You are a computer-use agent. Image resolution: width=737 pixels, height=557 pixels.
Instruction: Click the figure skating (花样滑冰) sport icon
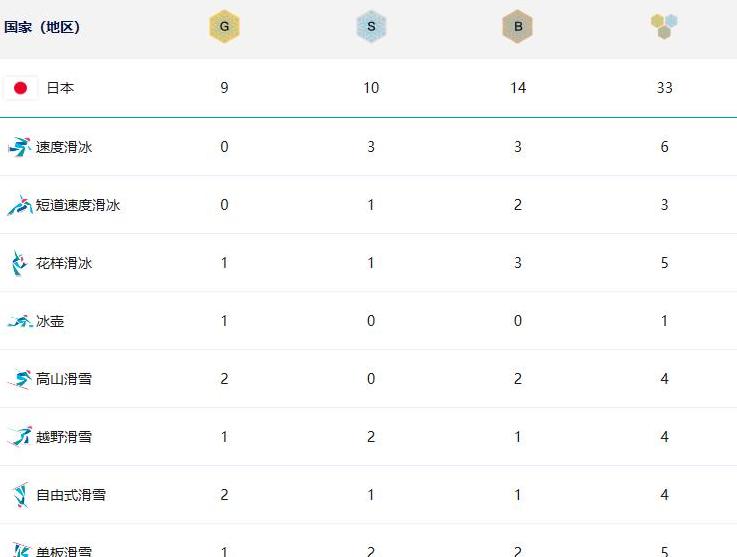pyautogui.click(x=19, y=263)
